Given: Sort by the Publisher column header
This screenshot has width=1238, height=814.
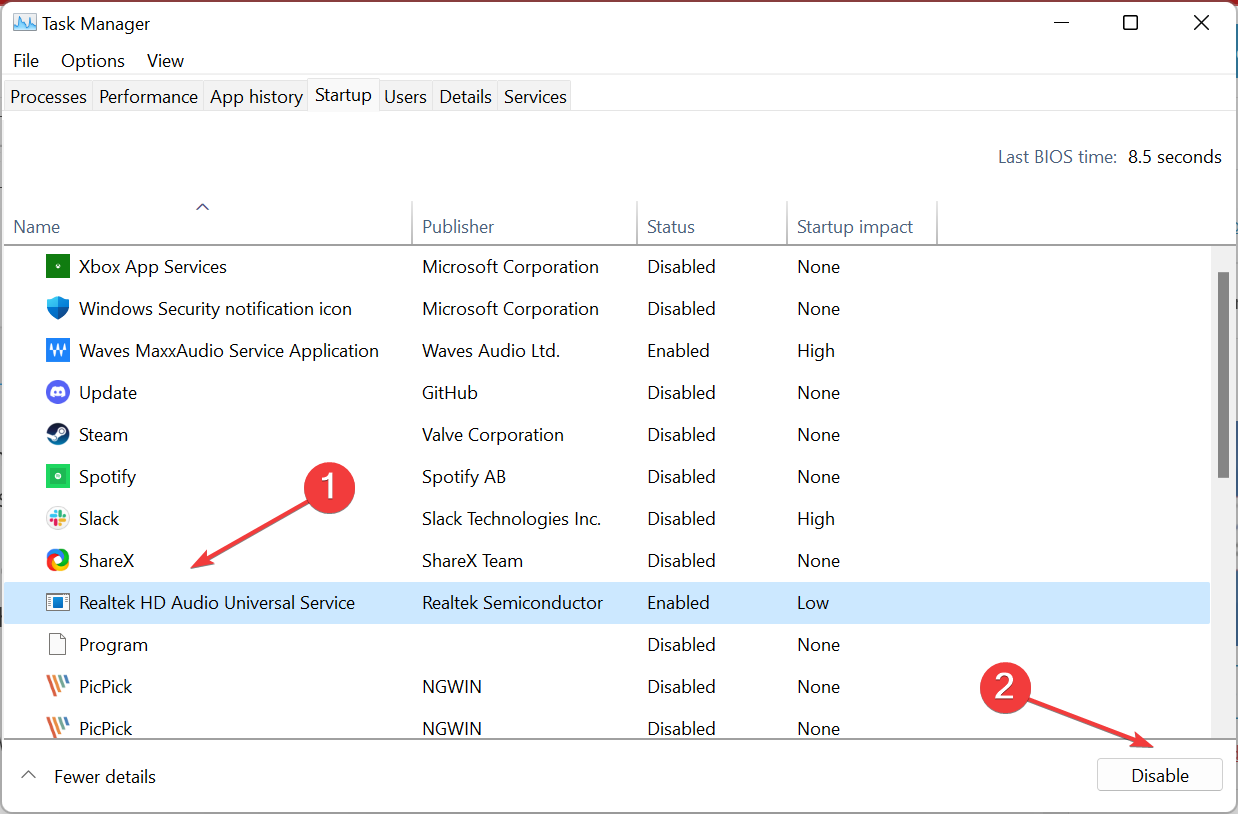Looking at the screenshot, I should (524, 223).
